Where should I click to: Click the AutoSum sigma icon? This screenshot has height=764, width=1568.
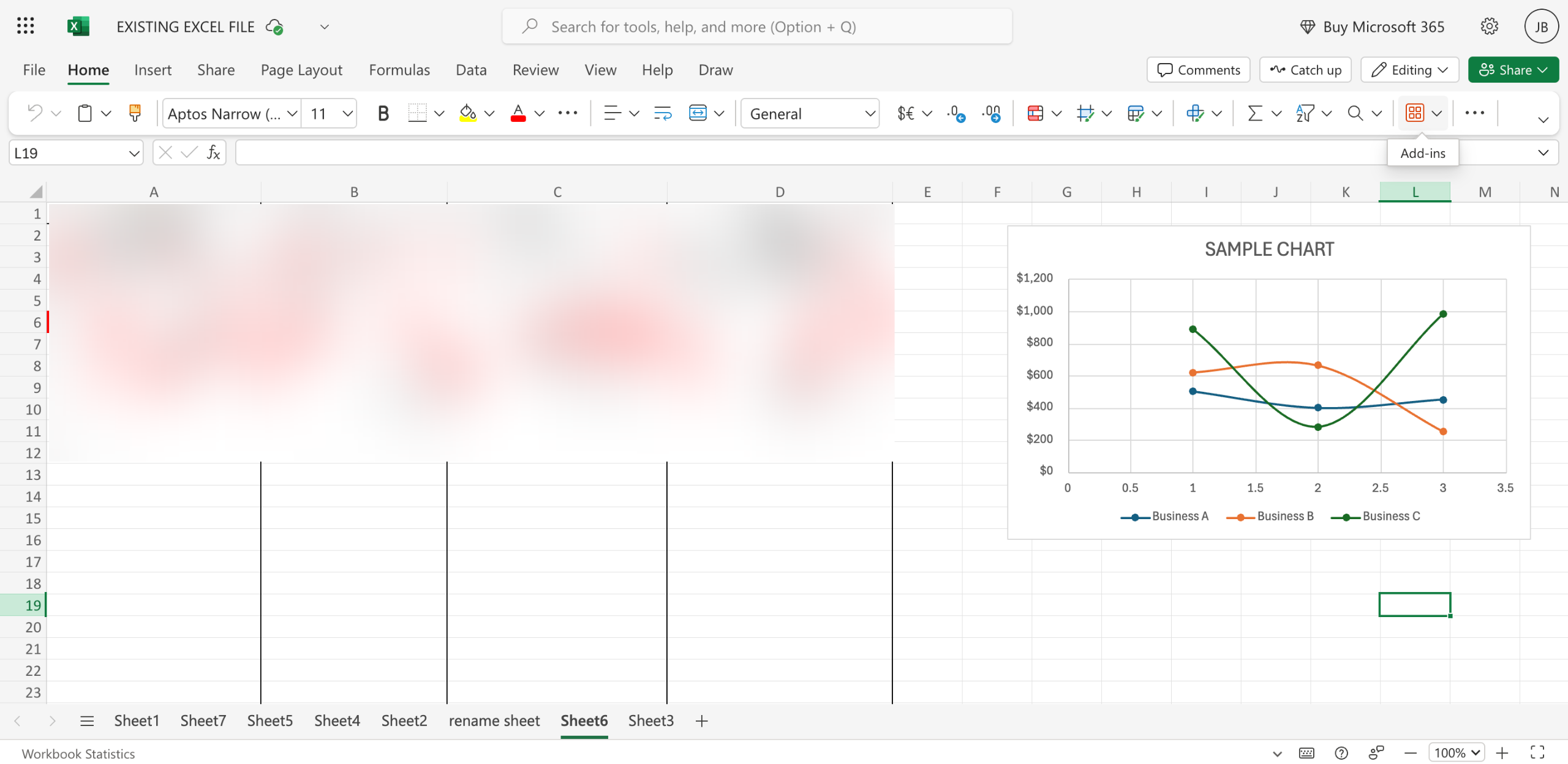(x=1254, y=113)
